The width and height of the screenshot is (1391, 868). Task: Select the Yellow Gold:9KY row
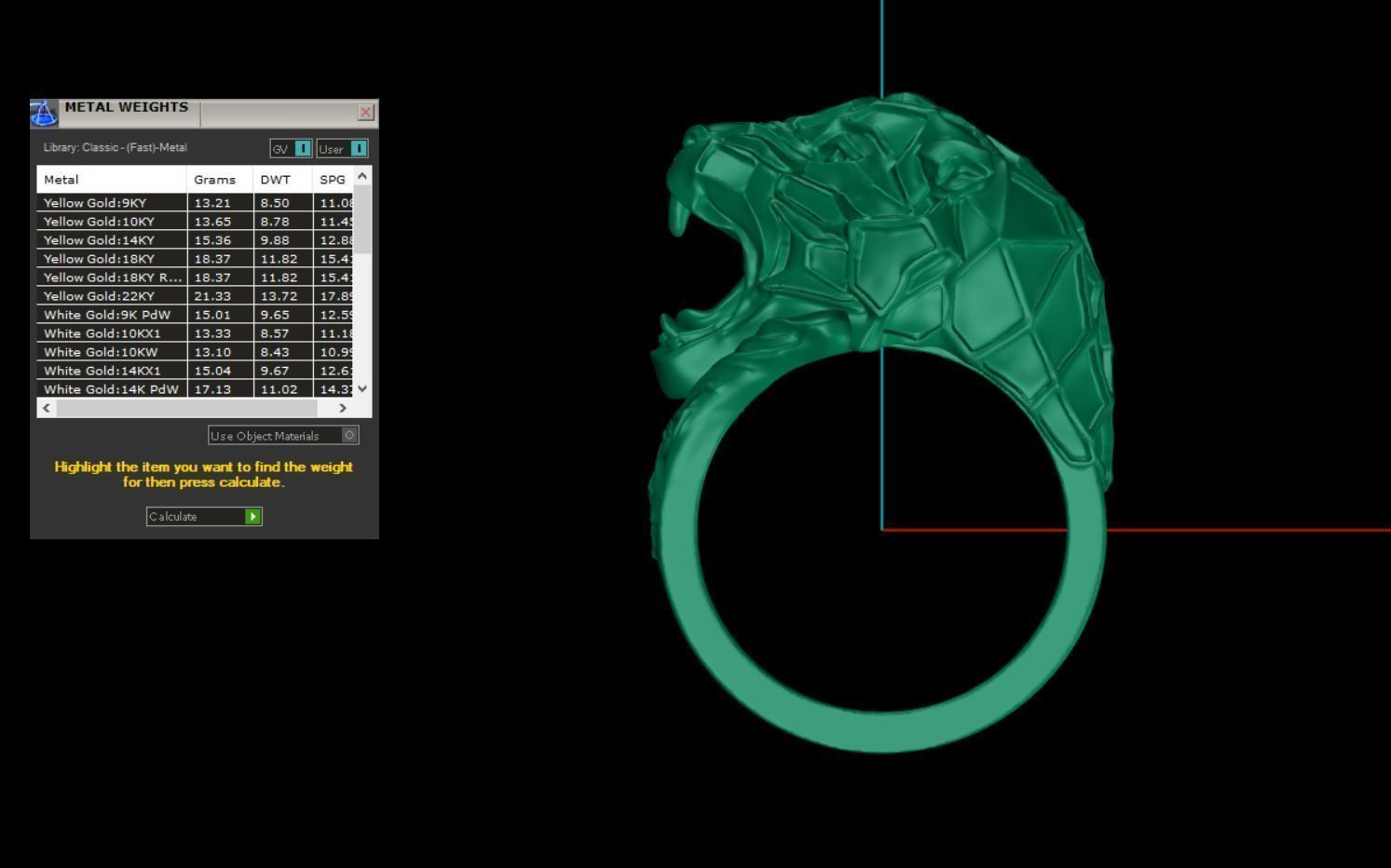coord(195,202)
